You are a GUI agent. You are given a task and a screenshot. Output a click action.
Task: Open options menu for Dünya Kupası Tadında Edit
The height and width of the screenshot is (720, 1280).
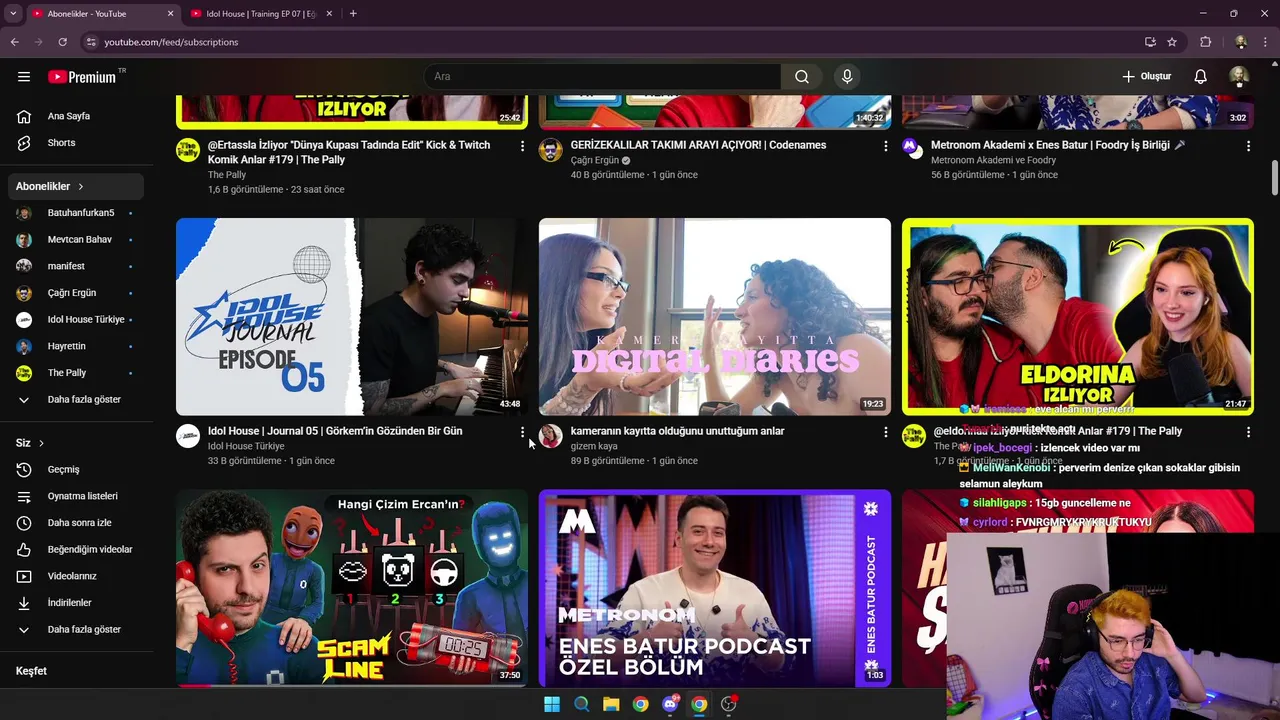pos(522,146)
